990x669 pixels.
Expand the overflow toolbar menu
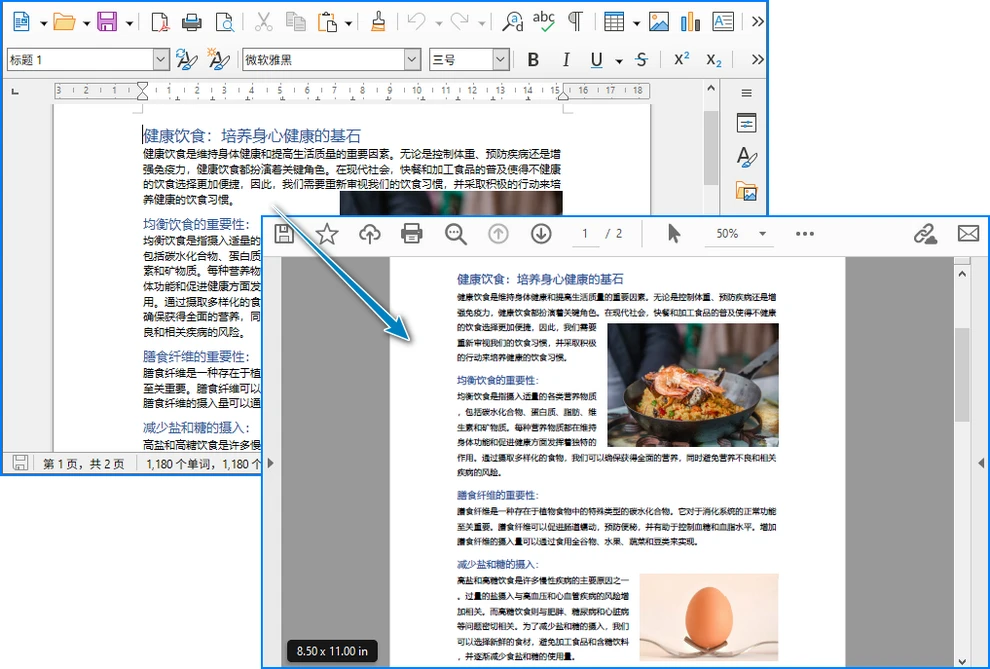(757, 21)
